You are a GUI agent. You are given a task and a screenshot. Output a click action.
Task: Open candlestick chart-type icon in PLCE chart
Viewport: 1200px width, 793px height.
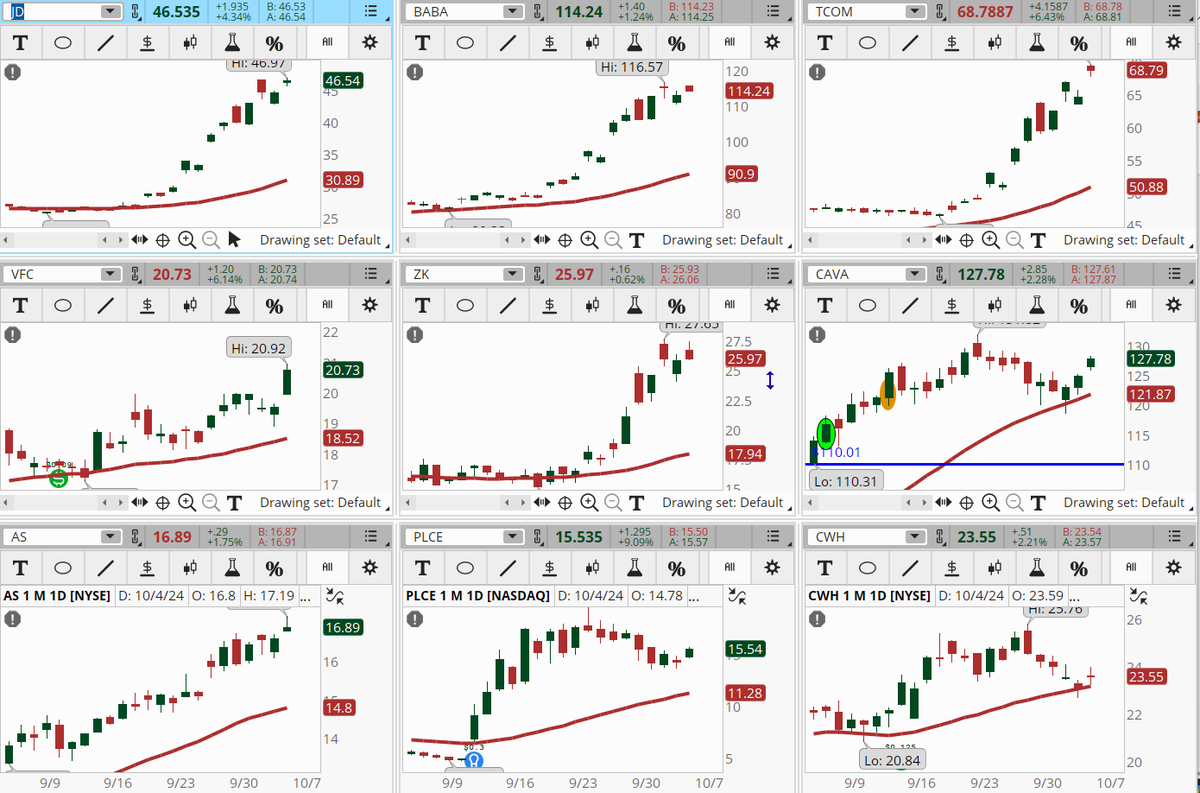tap(591, 568)
